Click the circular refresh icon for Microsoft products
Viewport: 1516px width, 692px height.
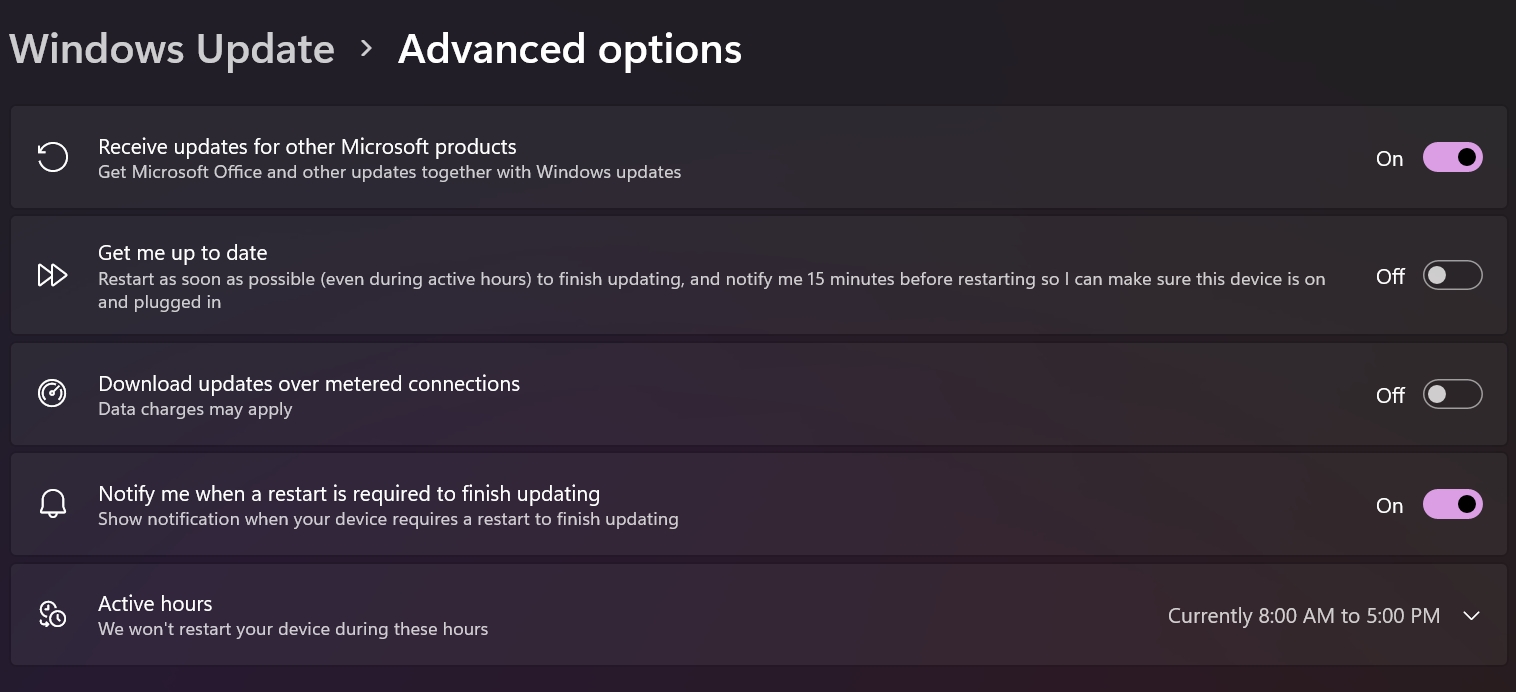click(x=52, y=157)
